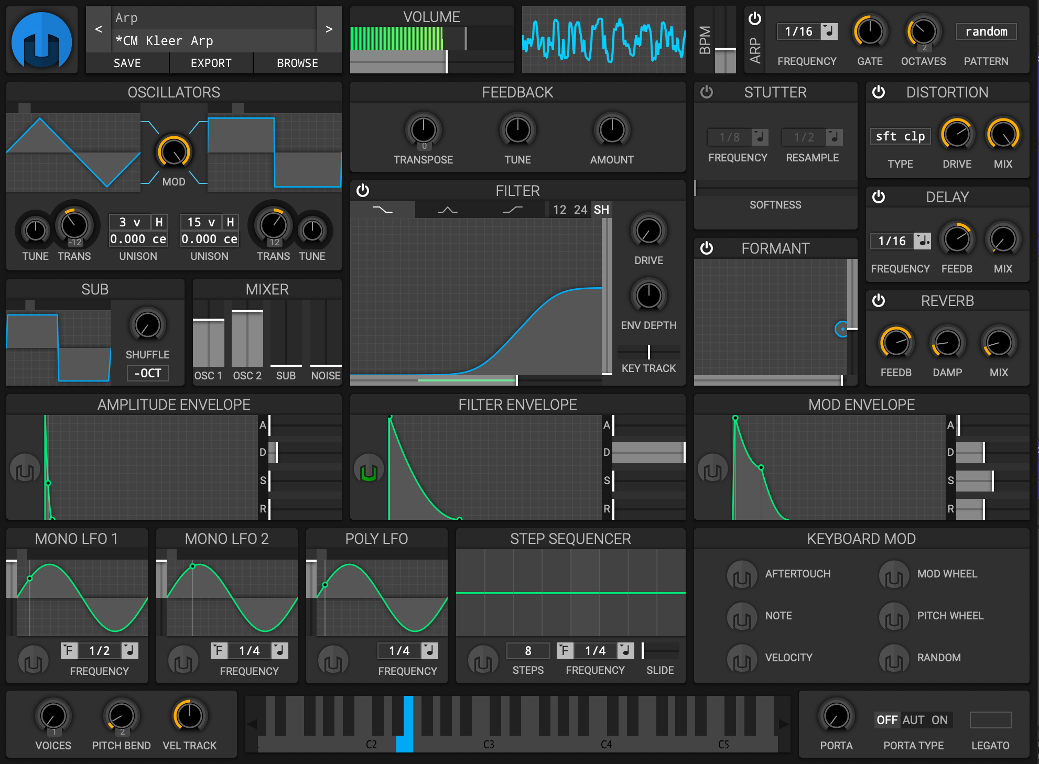The width and height of the screenshot is (1039, 764).
Task: Select the Filter Envelope modulation source icon
Action: pyautogui.click(x=369, y=468)
